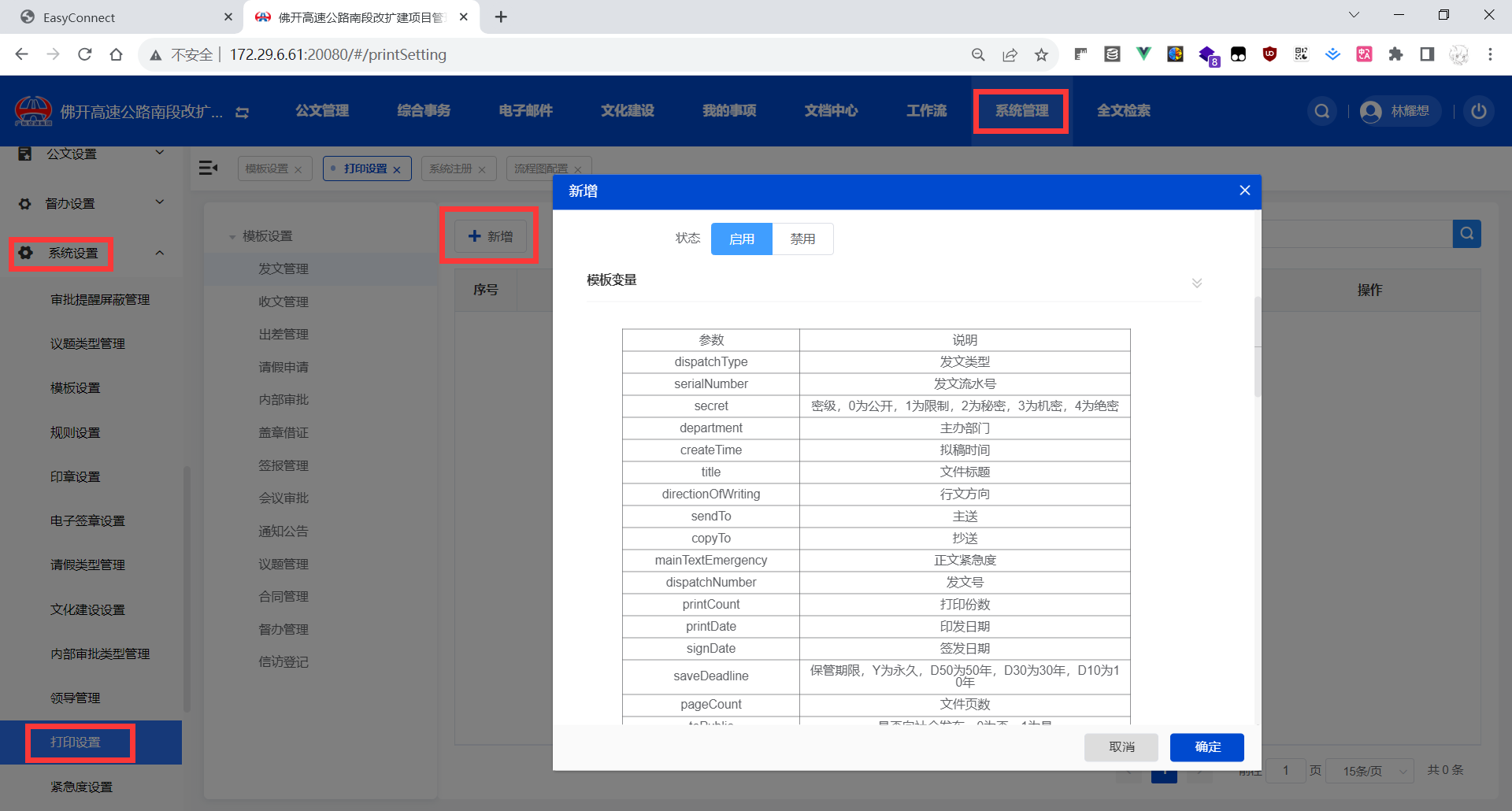Click the dialog vertical scrollbar

pyautogui.click(x=1257, y=346)
